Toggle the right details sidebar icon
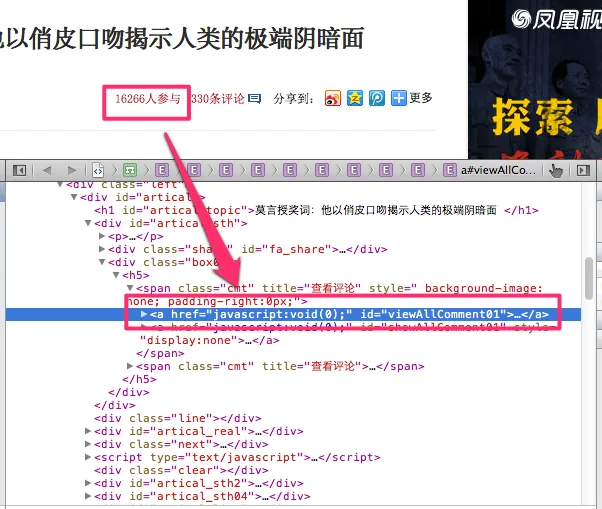602x509 pixels. [x=583, y=170]
